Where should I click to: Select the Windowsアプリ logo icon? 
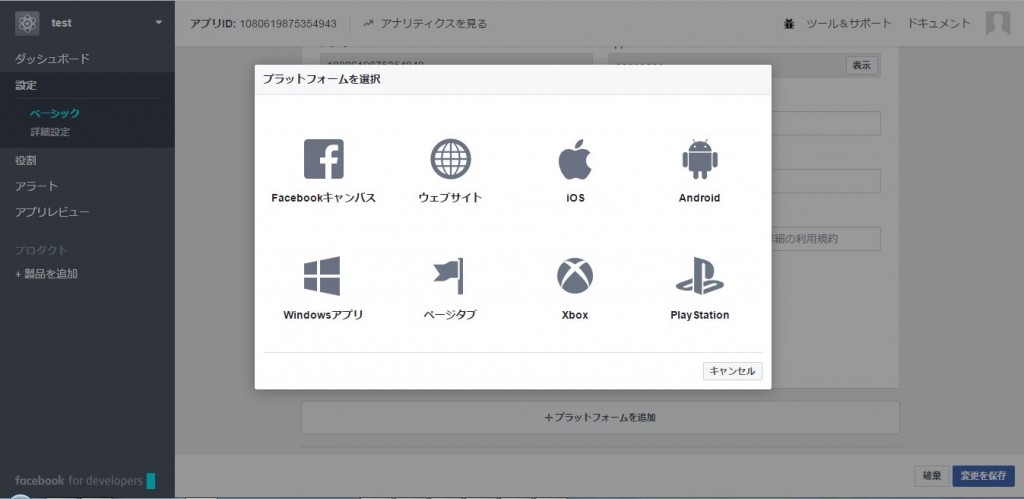[322, 276]
